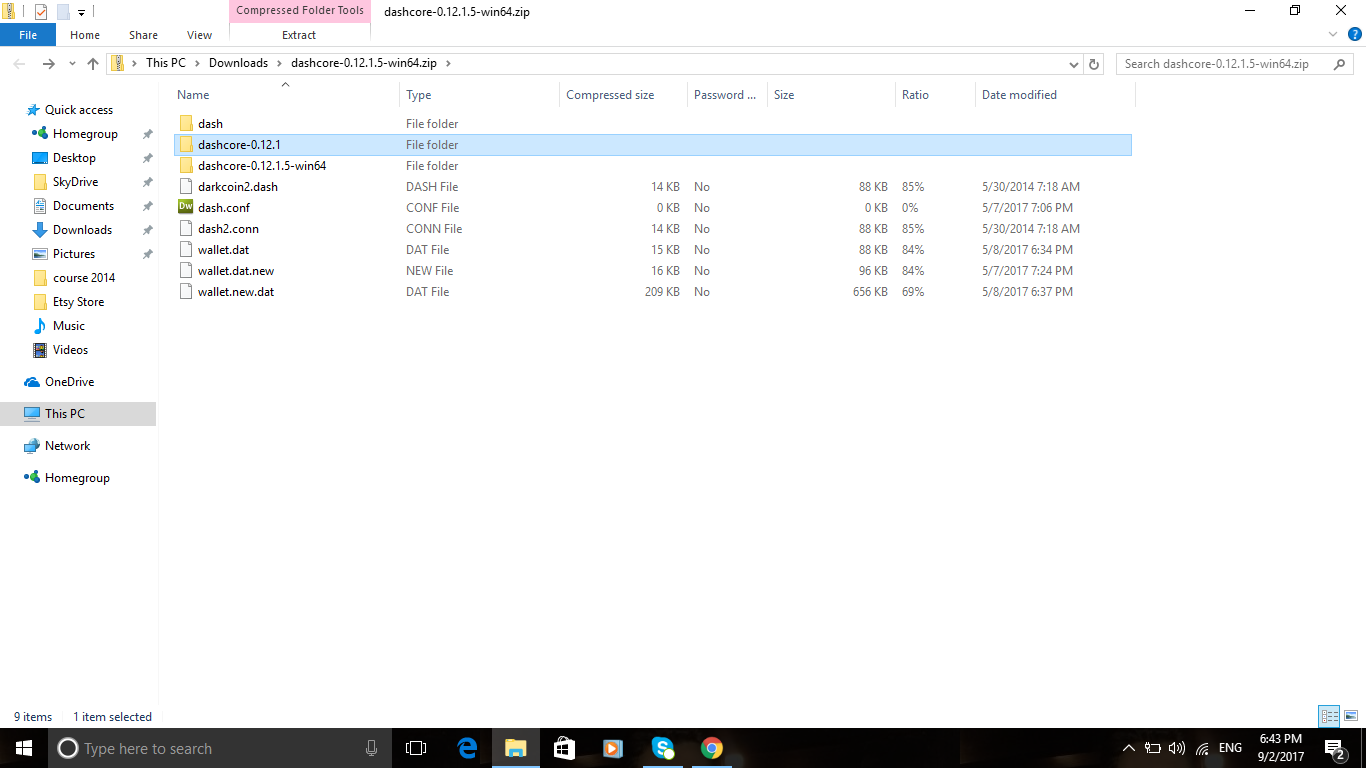Refresh the current folder view
This screenshot has height=768, width=1366.
tap(1094, 64)
